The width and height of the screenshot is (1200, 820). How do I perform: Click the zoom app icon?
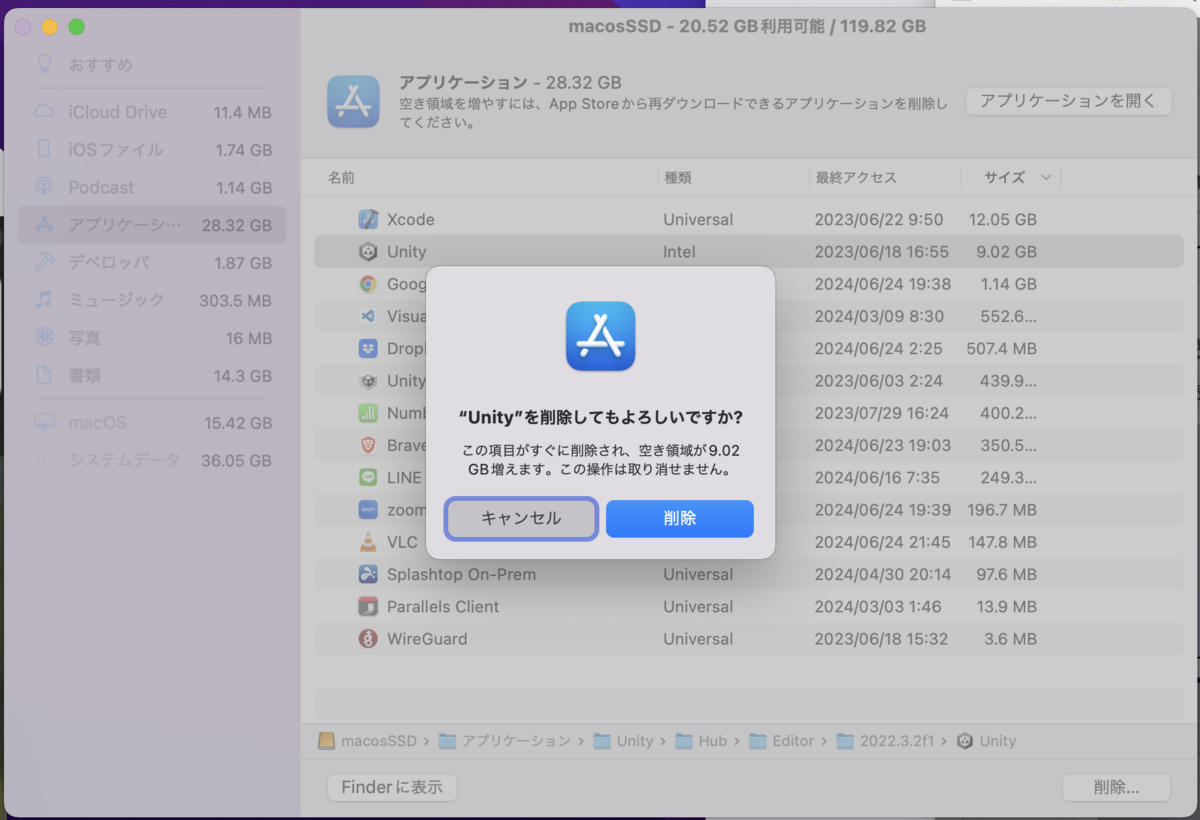tap(369, 510)
